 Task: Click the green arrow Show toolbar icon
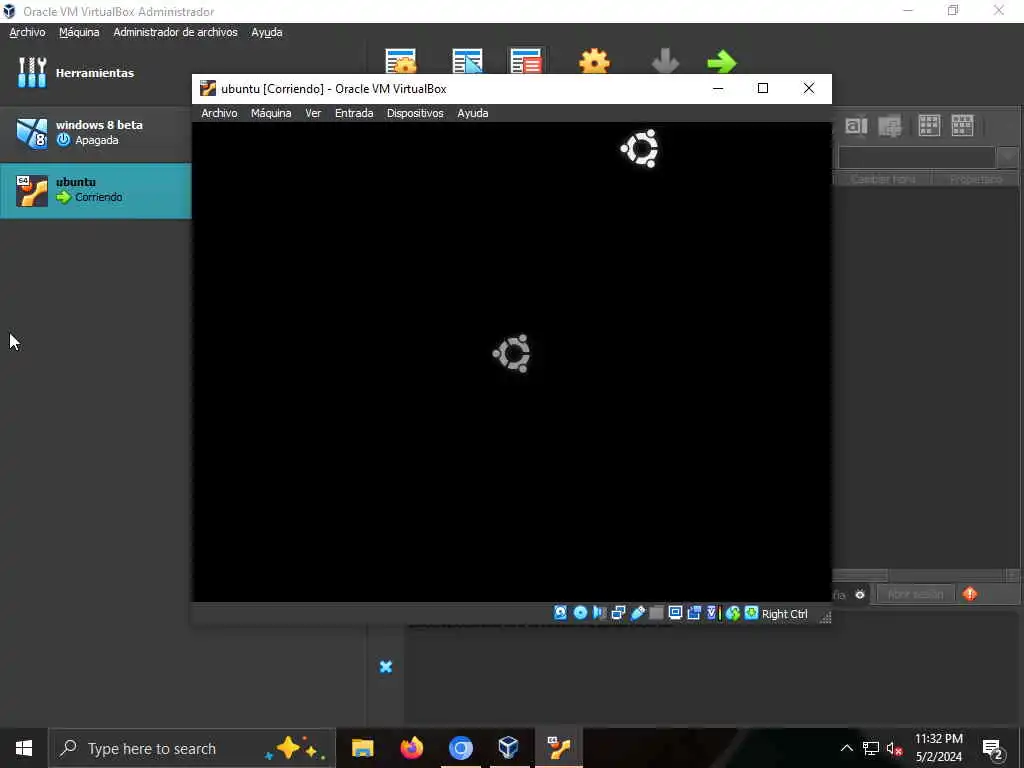[x=722, y=62]
